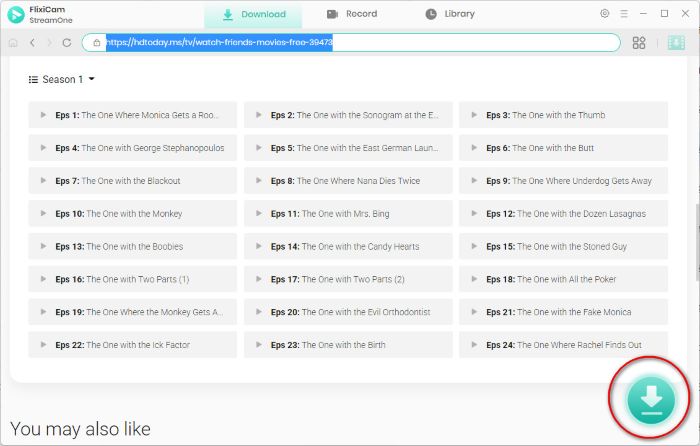Play Eps 8: The One Where Nana Dies Twice
This screenshot has width=700, height=446.
click(348, 181)
